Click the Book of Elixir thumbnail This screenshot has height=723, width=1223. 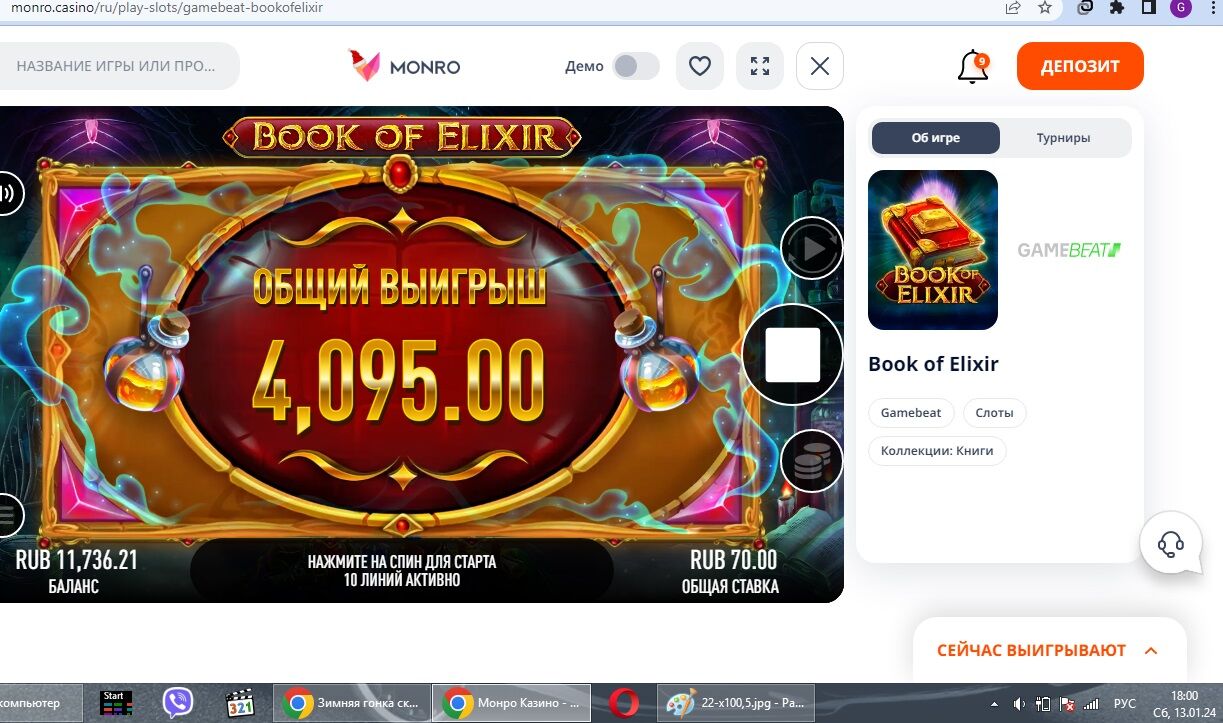coord(933,250)
